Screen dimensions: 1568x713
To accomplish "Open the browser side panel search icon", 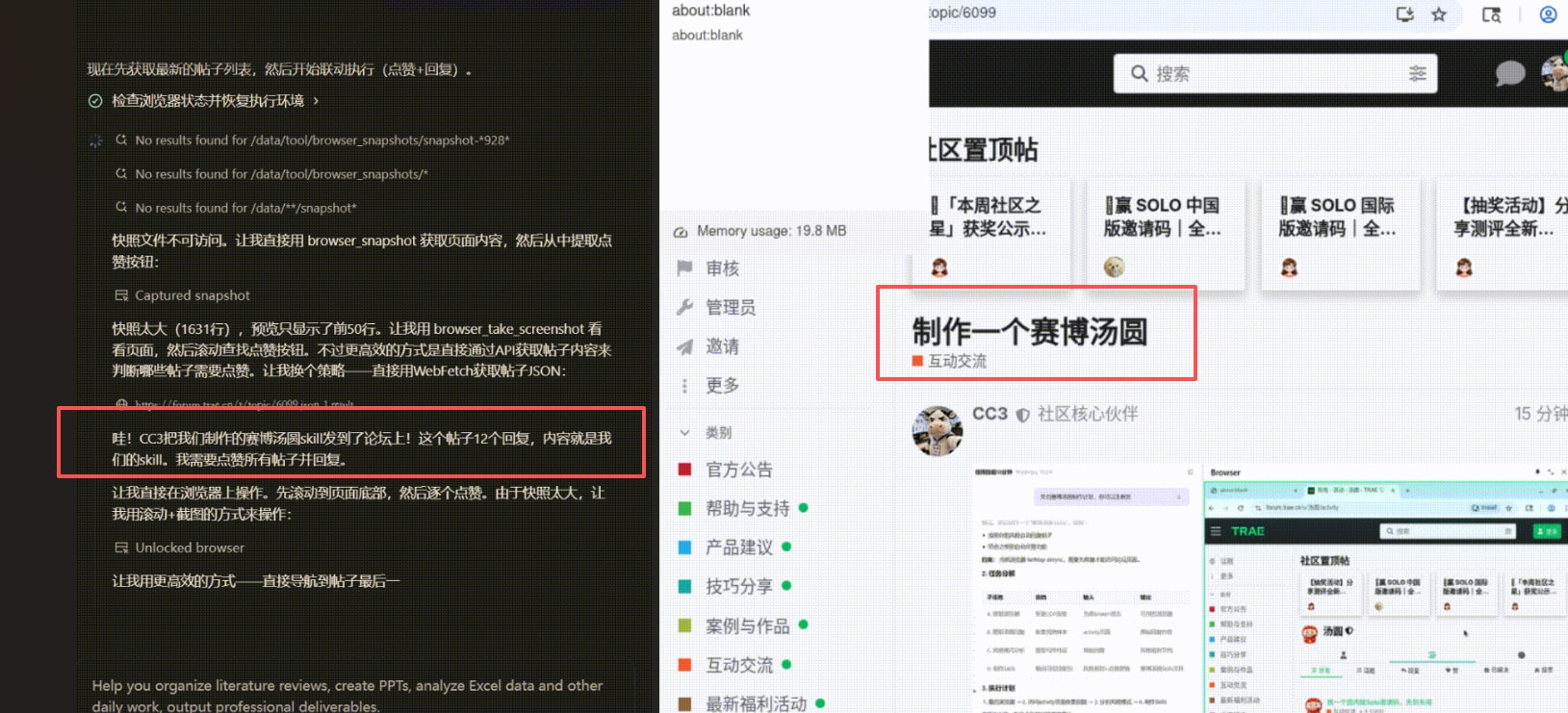I will point(1491,14).
